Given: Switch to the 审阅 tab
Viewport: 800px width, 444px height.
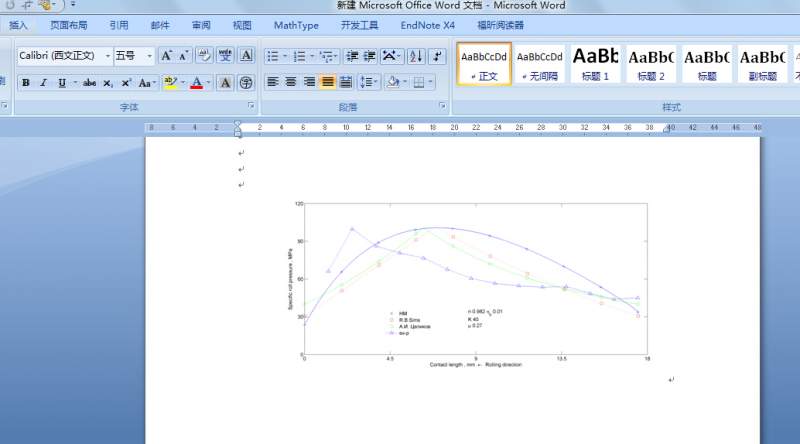Looking at the screenshot, I should [x=201, y=26].
